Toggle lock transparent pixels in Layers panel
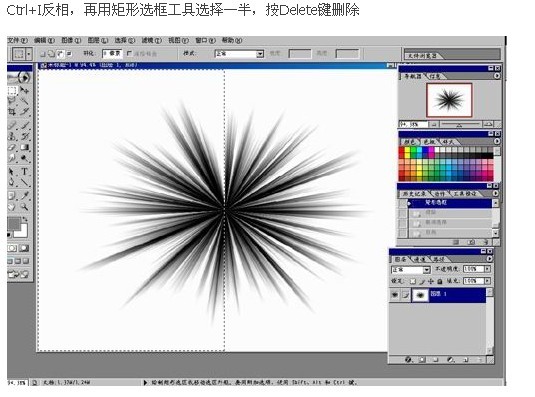Screen dimensions: 535x397 413,281
